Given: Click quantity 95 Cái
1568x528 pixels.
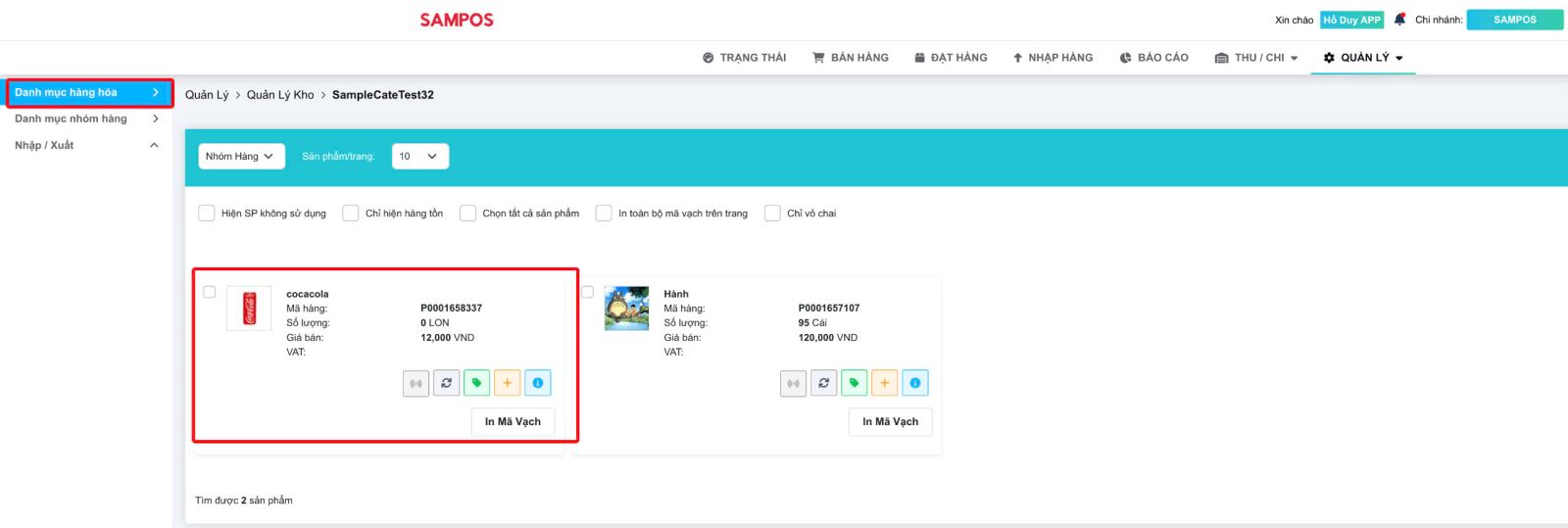Looking at the screenshot, I should [812, 323].
